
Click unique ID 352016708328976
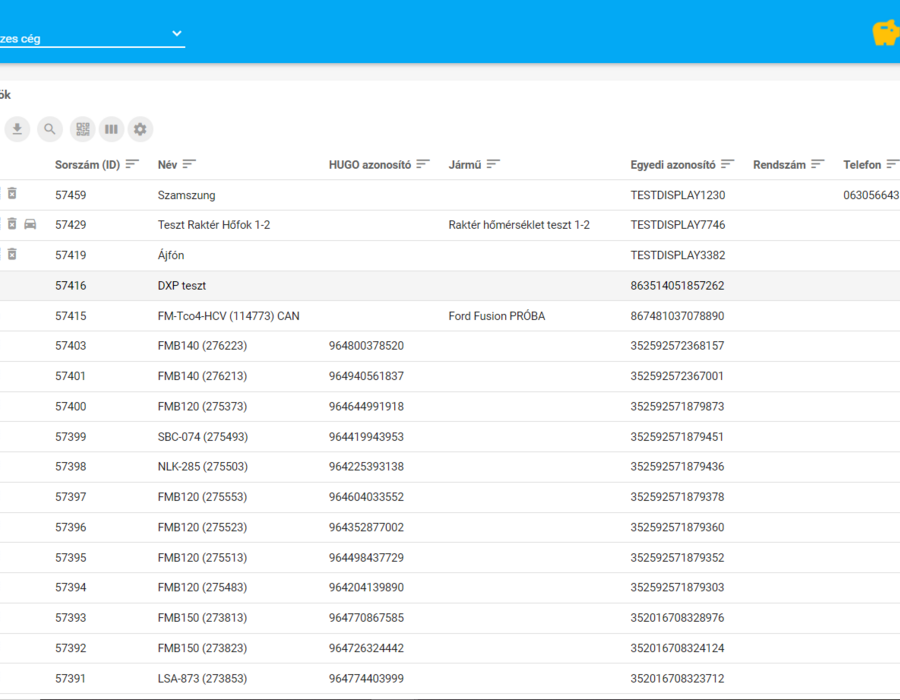[x=677, y=618]
